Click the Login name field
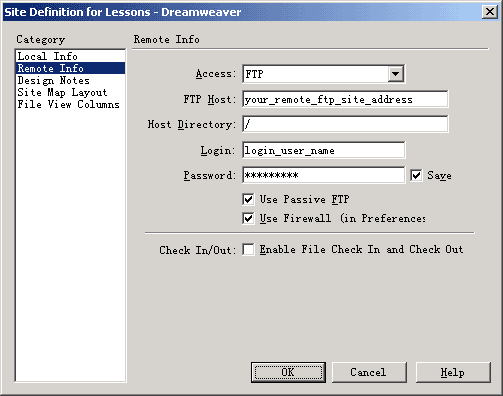Viewport: 503px width, 396px height. point(323,150)
